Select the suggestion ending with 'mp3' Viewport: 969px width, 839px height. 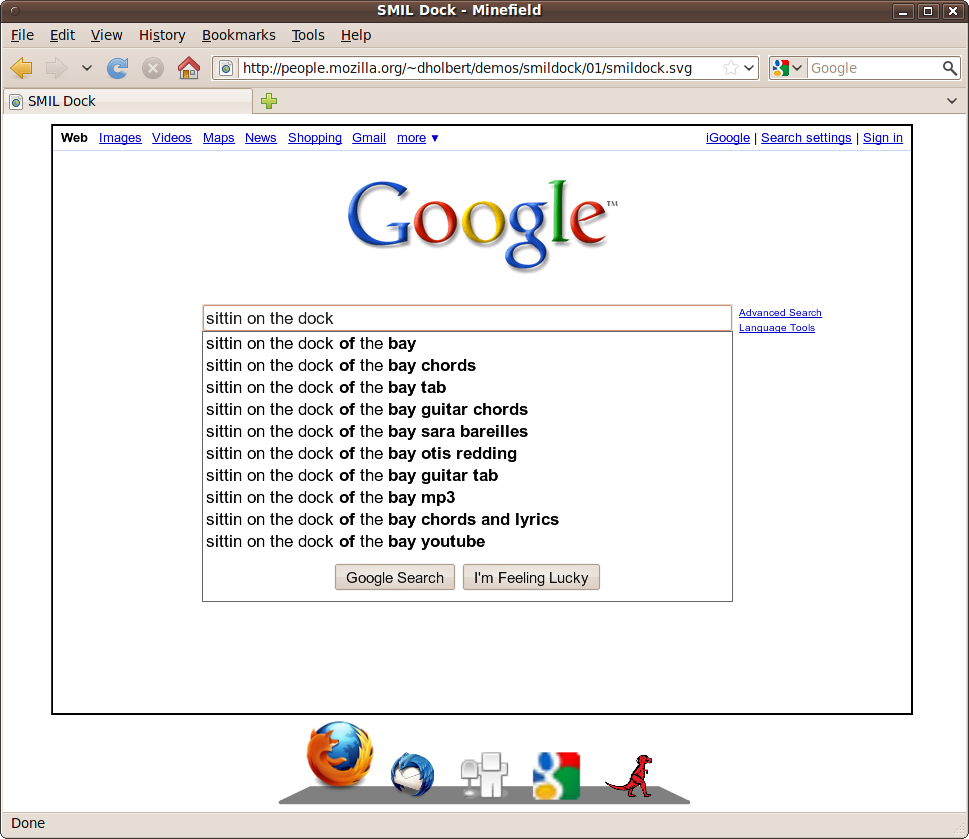click(467, 497)
